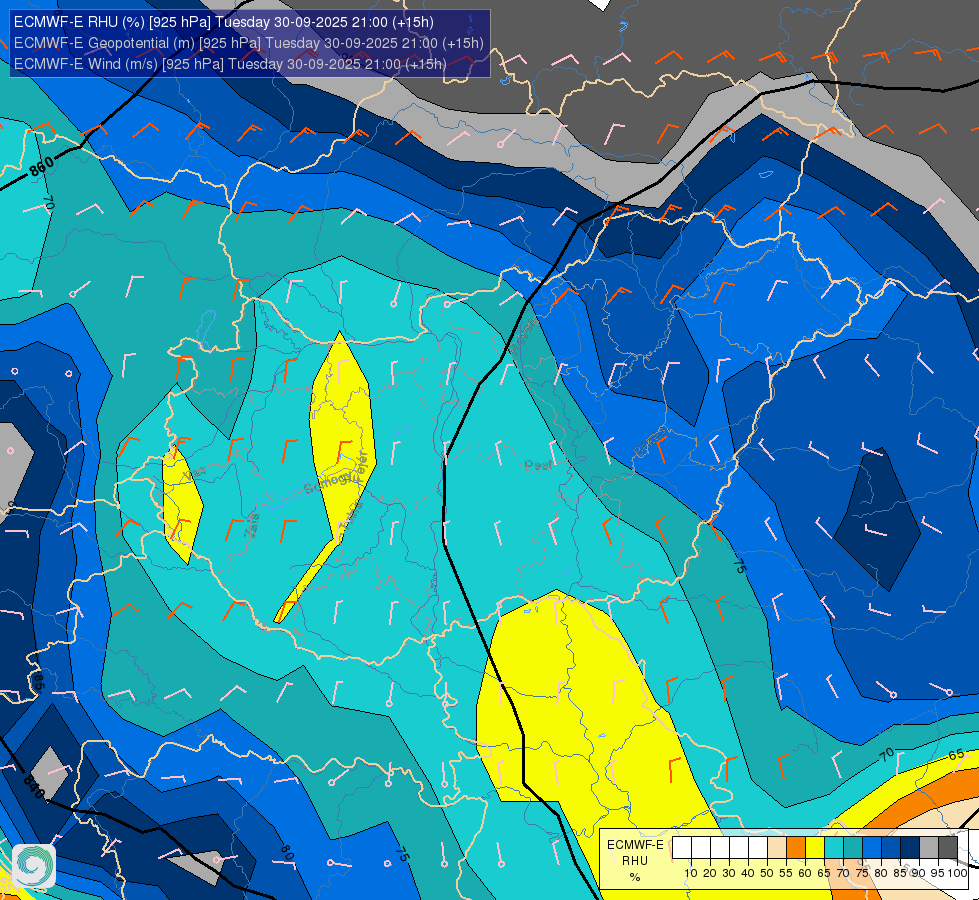Click the swirl logo icon in the corner

pyautogui.click(x=34, y=866)
